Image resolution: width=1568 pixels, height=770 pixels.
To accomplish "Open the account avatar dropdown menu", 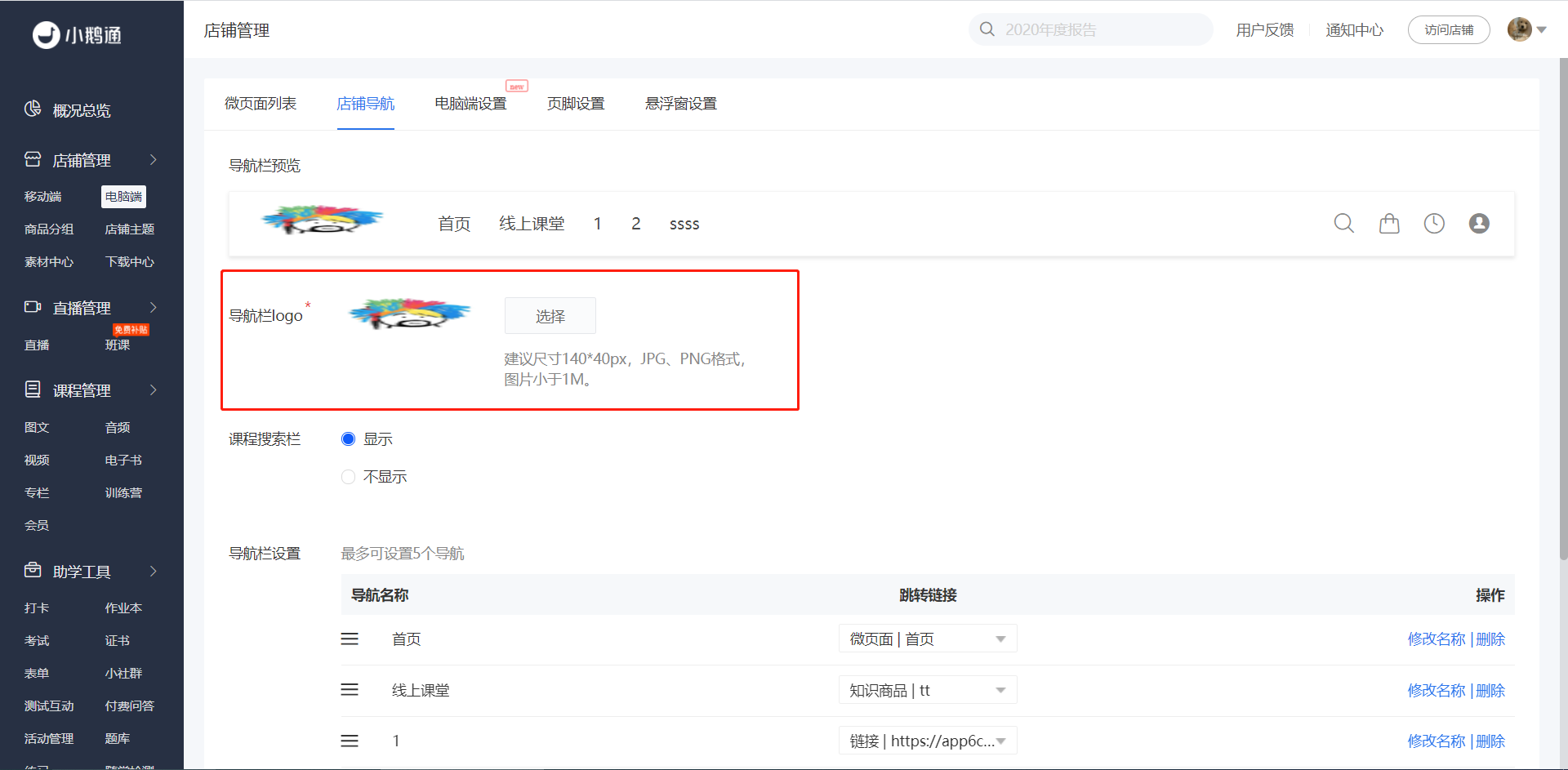I will coord(1527,29).
